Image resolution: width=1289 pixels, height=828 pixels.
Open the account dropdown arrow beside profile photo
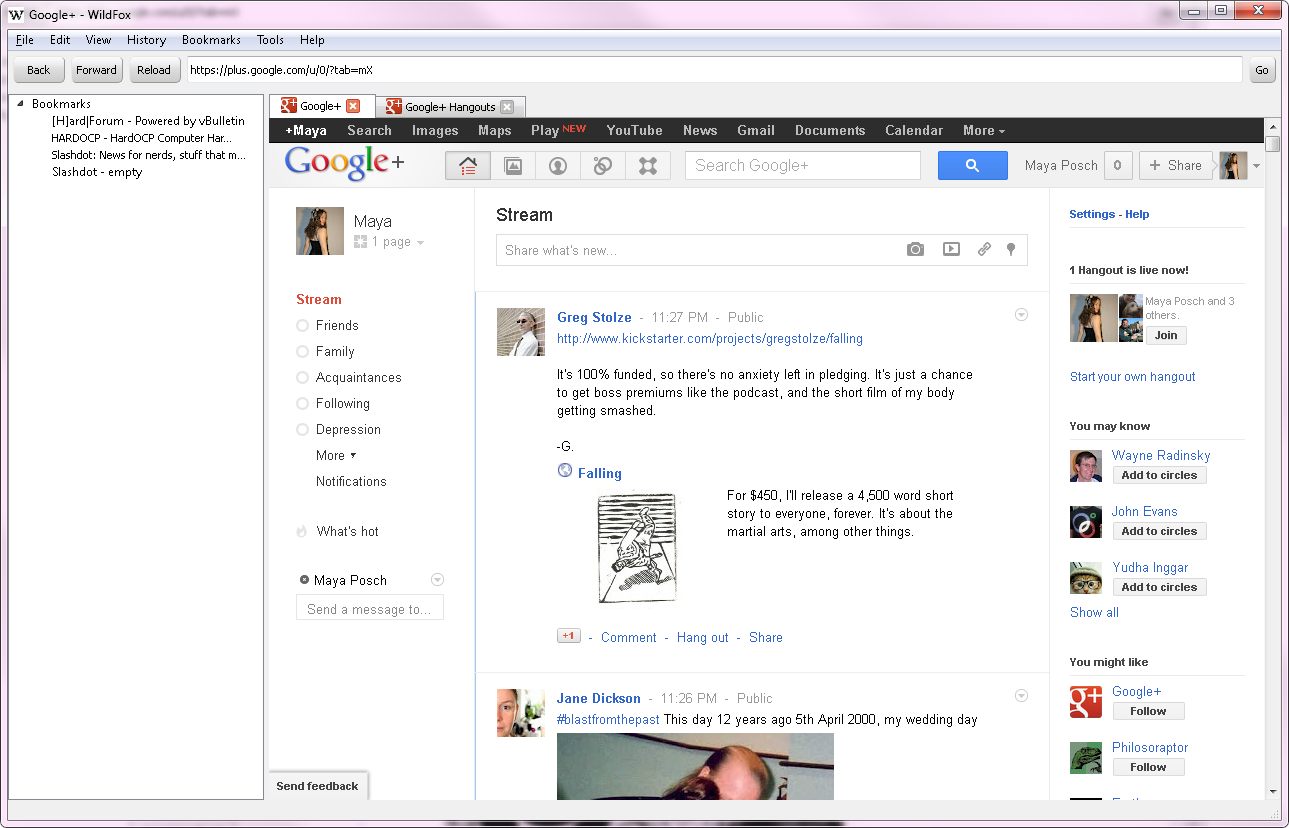(x=1256, y=167)
